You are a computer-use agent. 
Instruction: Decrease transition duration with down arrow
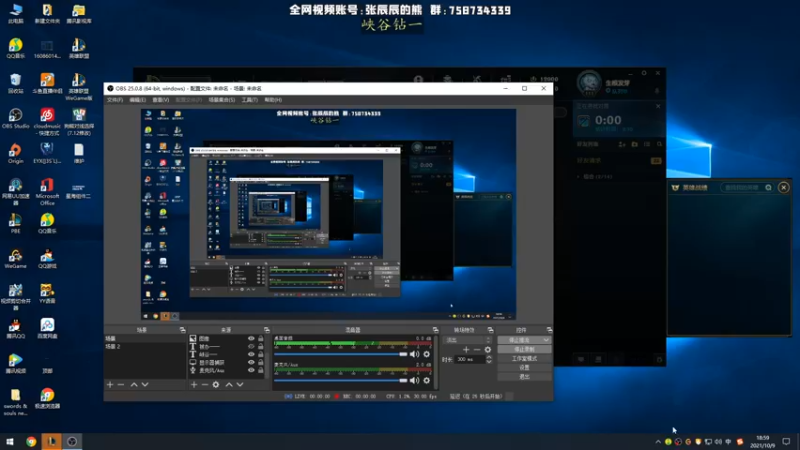(489, 362)
